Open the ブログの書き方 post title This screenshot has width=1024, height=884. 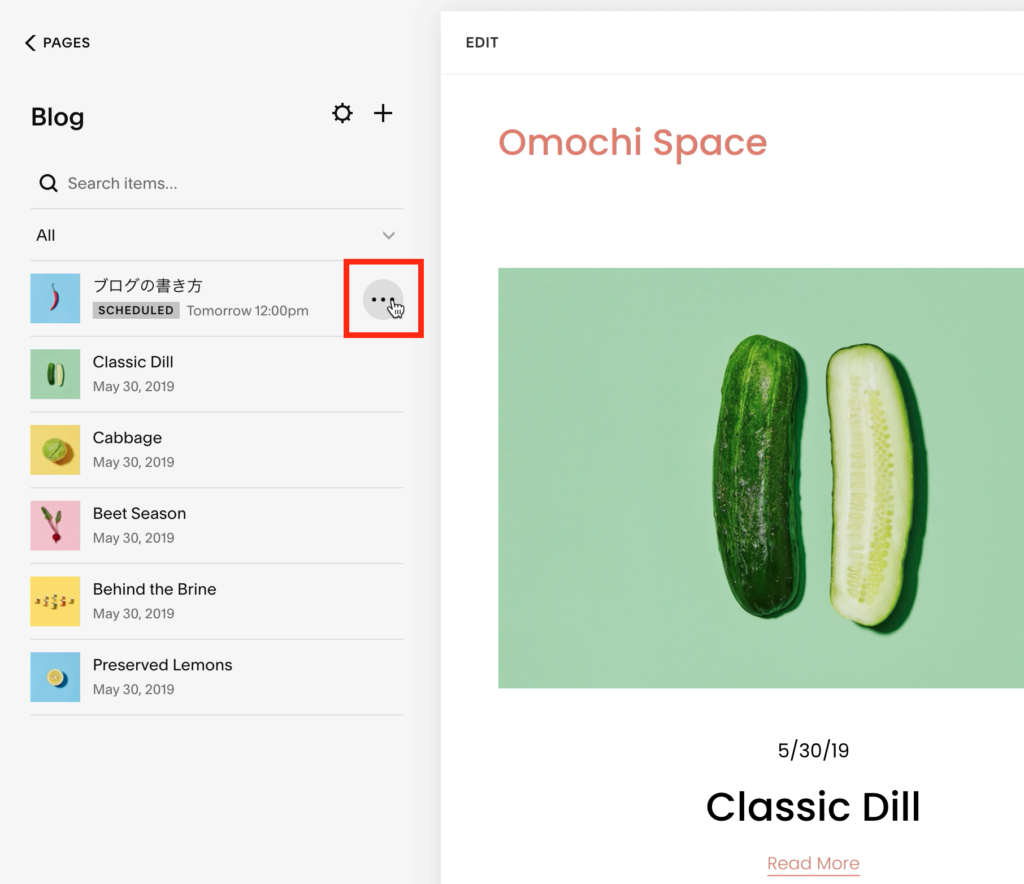[148, 285]
